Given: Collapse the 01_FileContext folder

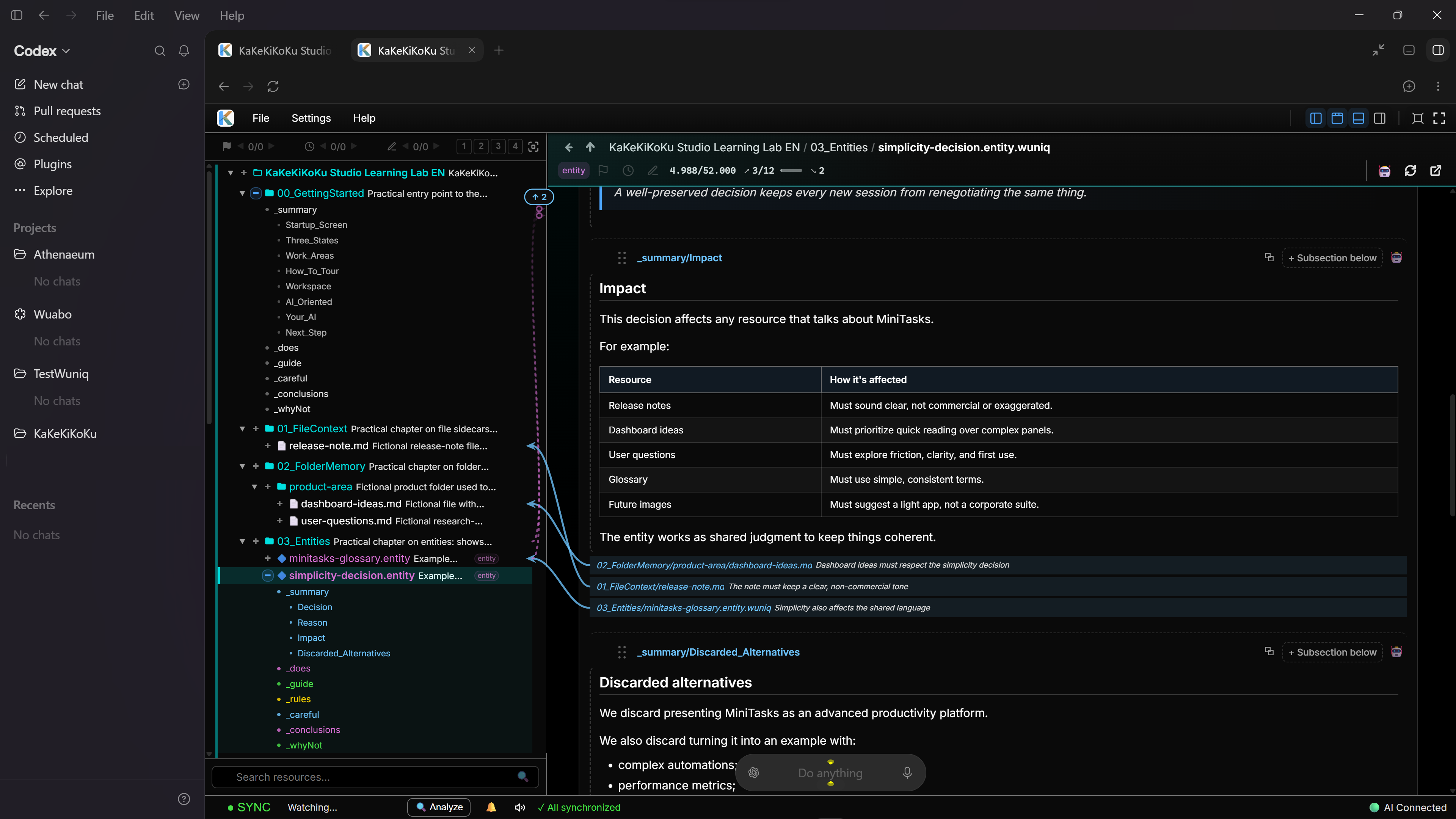Looking at the screenshot, I should pos(243,429).
